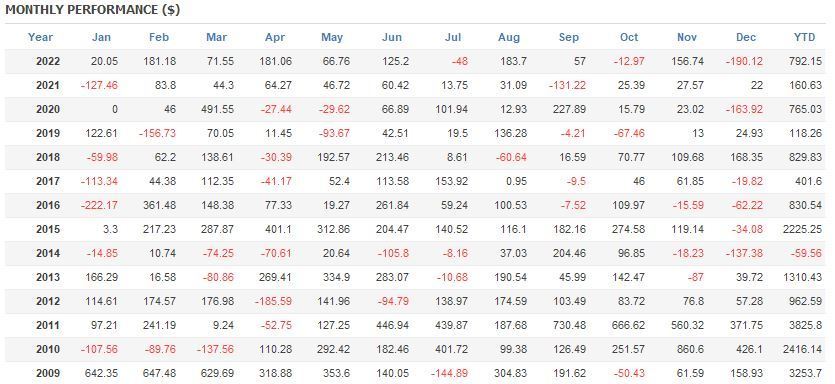
Task: Select the Dec column header
Action: click(746, 37)
